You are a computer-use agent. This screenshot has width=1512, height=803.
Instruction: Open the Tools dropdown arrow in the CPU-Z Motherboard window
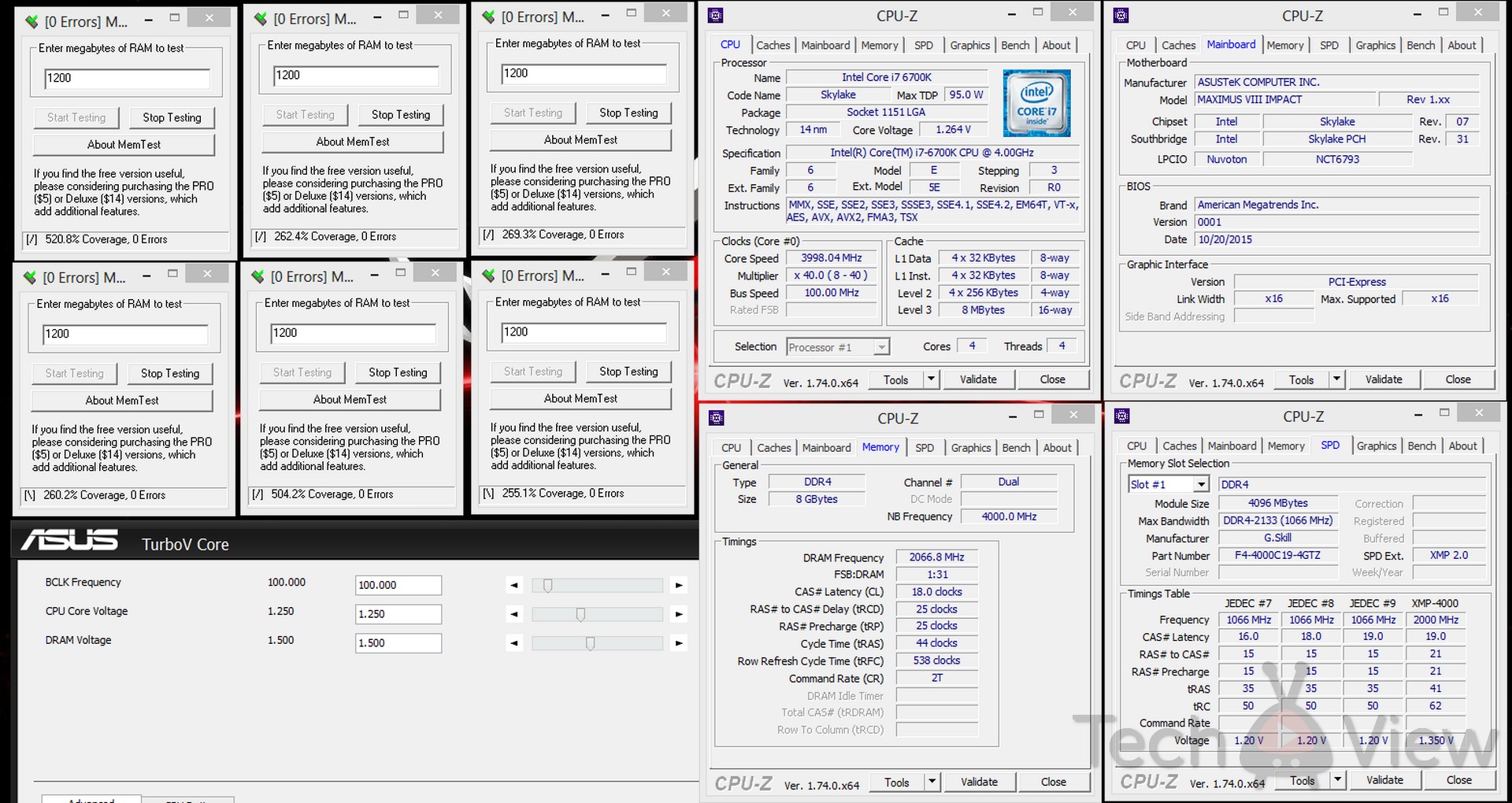point(1336,379)
